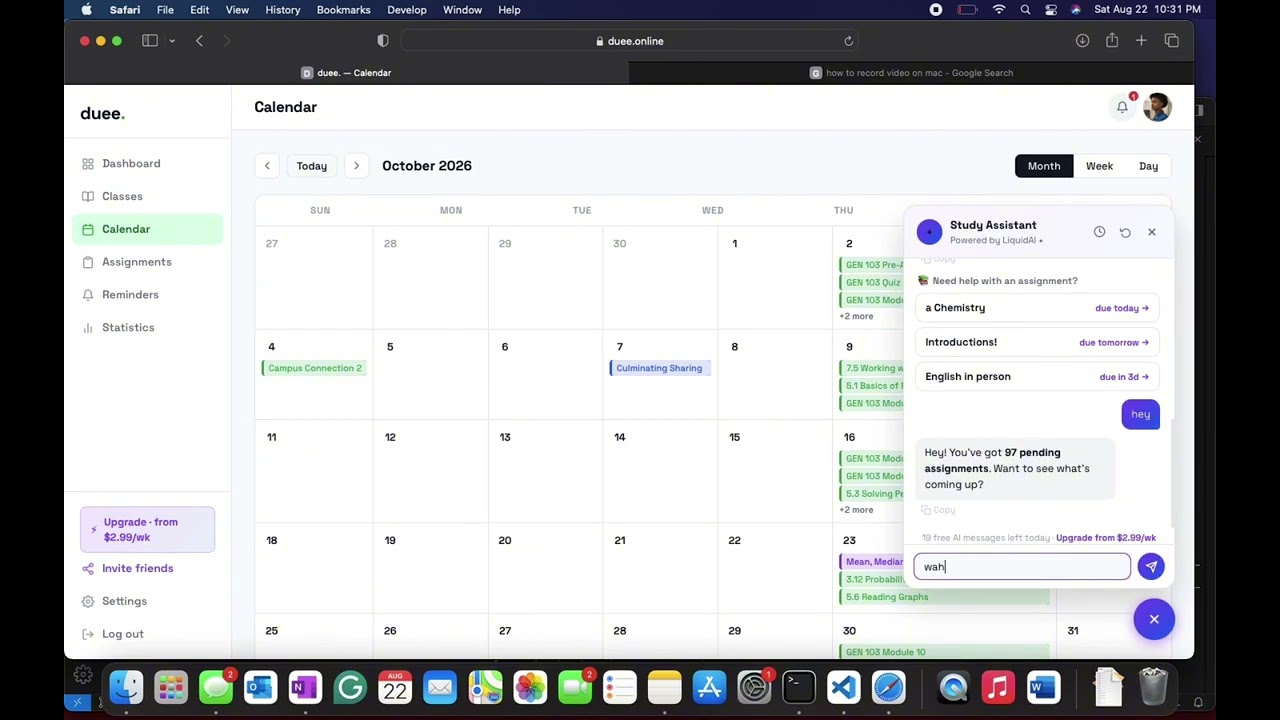Go to previous month arrow
1280x720 pixels.
click(x=267, y=166)
